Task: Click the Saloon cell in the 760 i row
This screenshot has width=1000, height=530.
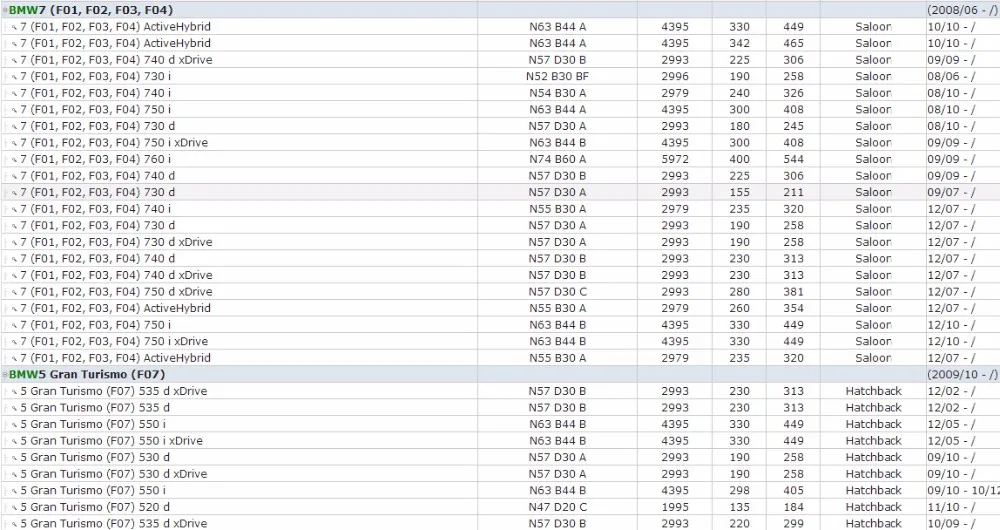Action: pos(873,159)
